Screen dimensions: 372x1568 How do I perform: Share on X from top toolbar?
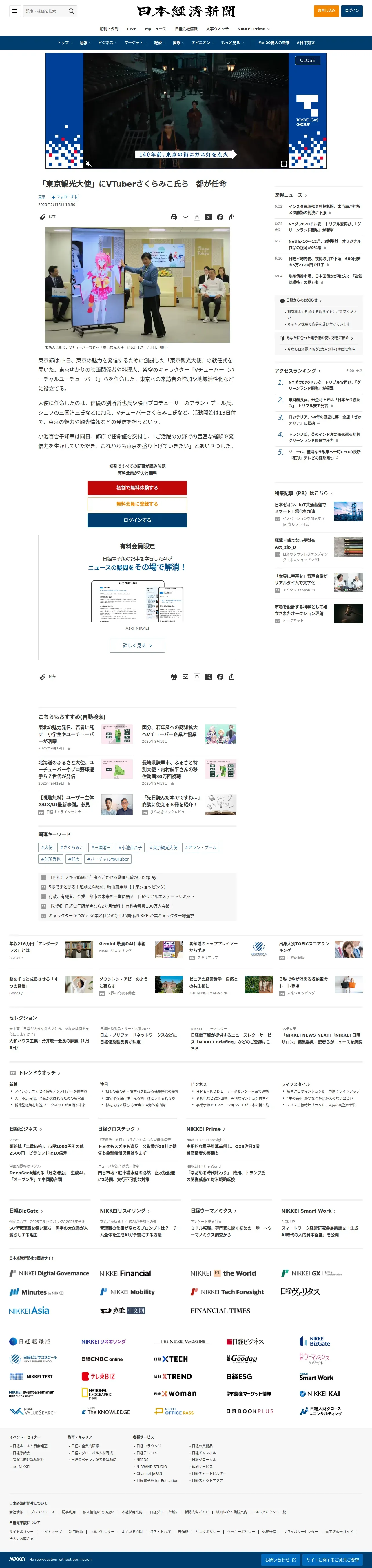pyautogui.click(x=209, y=217)
